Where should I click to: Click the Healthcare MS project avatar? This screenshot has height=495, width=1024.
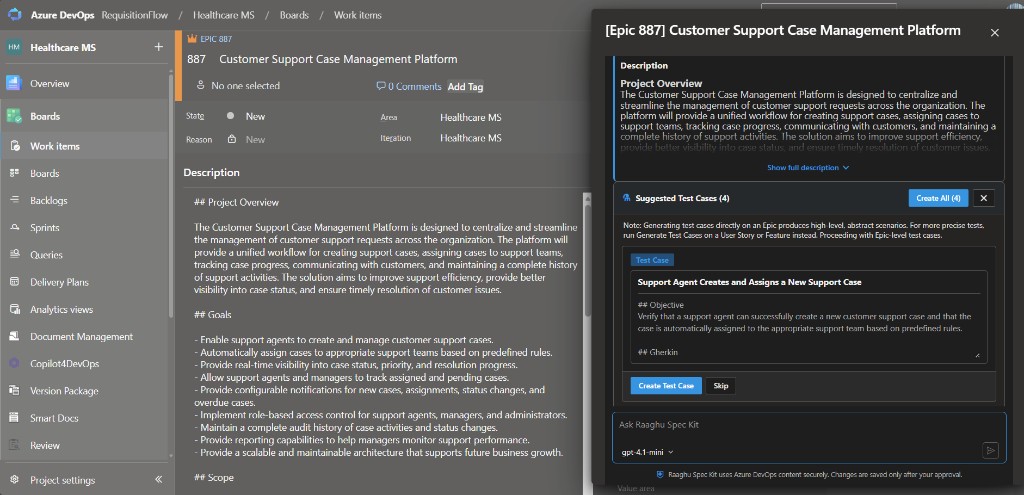(x=14, y=47)
